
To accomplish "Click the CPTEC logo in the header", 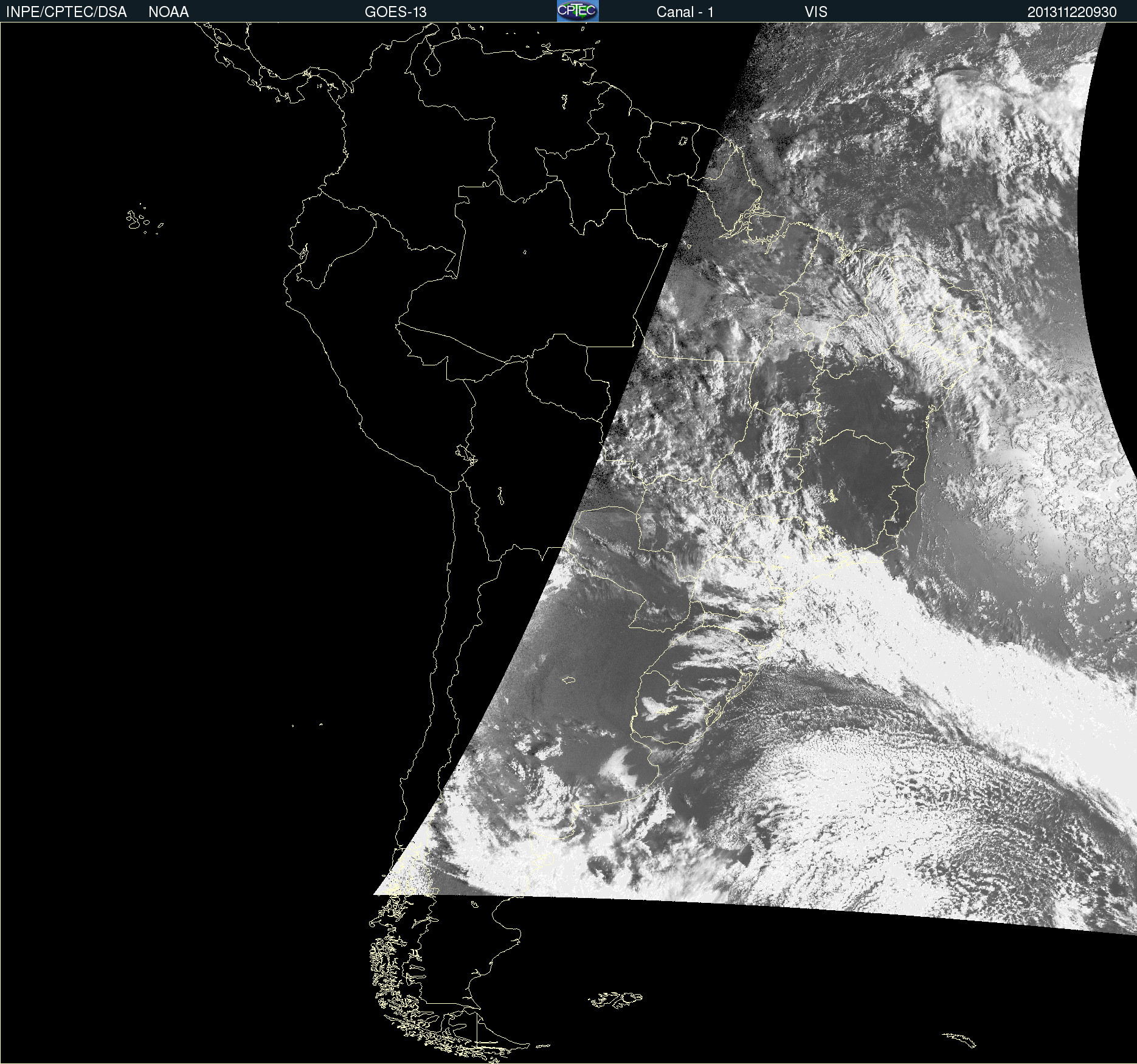I will tap(578, 11).
